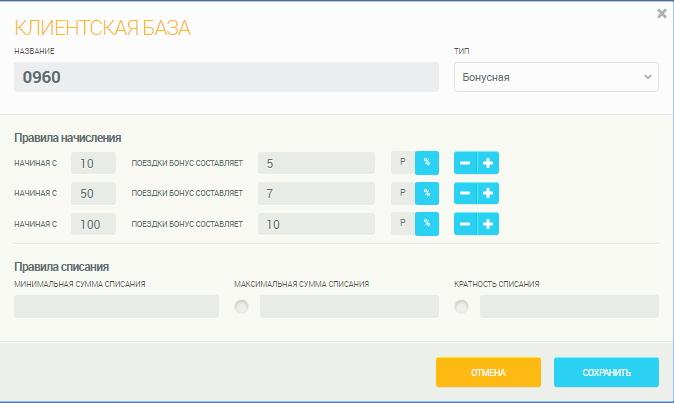Switch 100 trips row bonus to percent
This screenshot has width=674, height=403.
point(427,224)
